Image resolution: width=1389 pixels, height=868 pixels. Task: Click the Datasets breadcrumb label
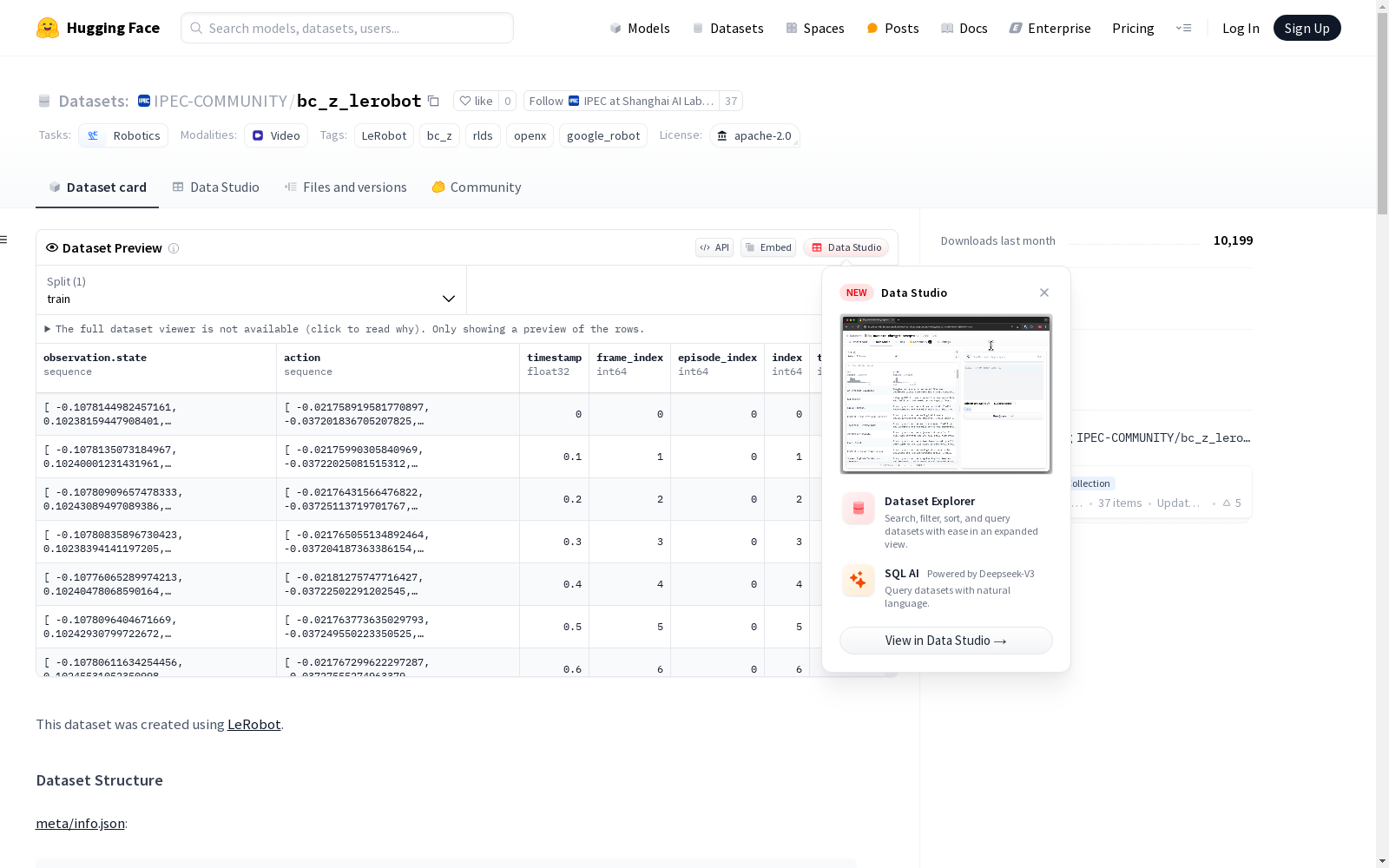click(93, 101)
